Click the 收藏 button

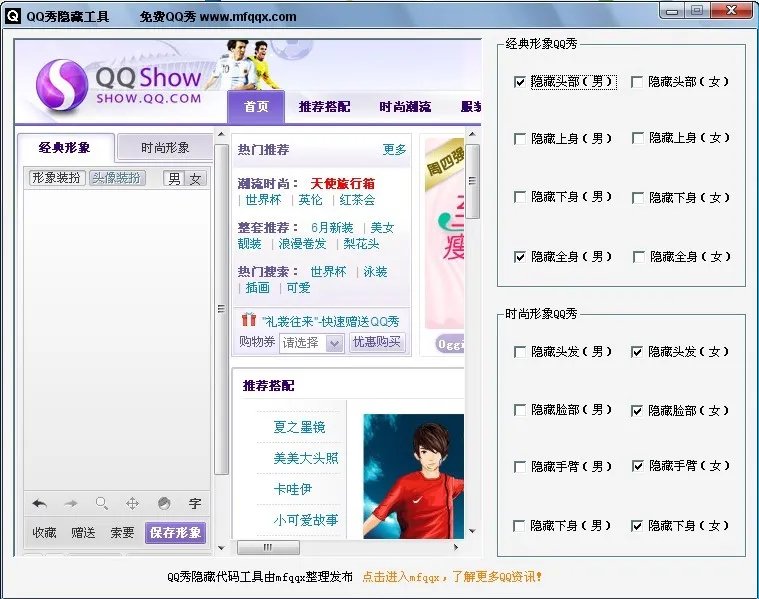click(44, 533)
